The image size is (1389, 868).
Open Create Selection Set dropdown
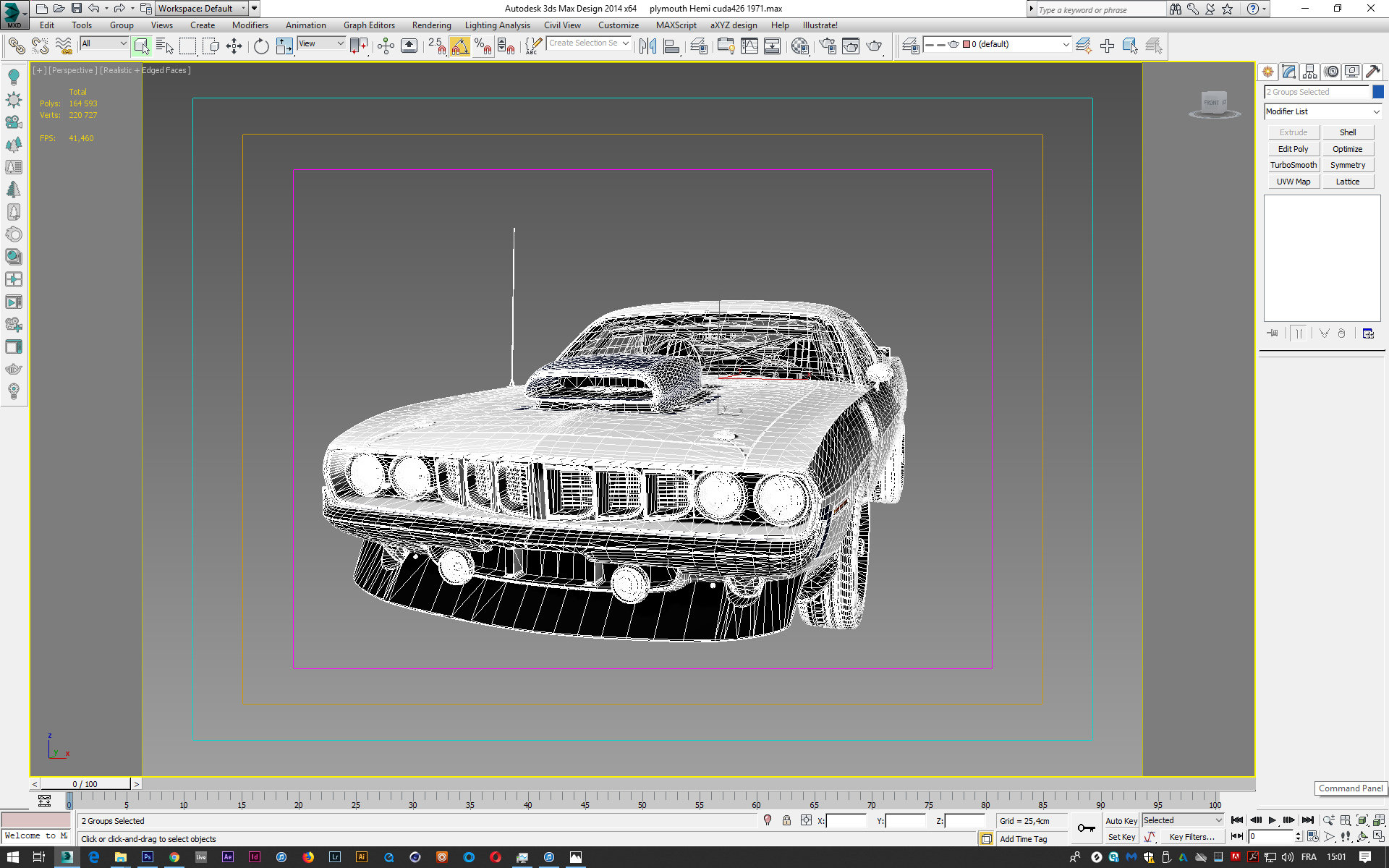(x=588, y=43)
